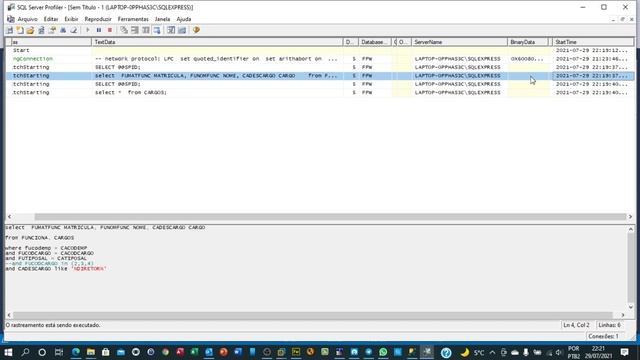Click the help icon in the toolbar
The height and width of the screenshot is (360, 640).
click(x=196, y=30)
